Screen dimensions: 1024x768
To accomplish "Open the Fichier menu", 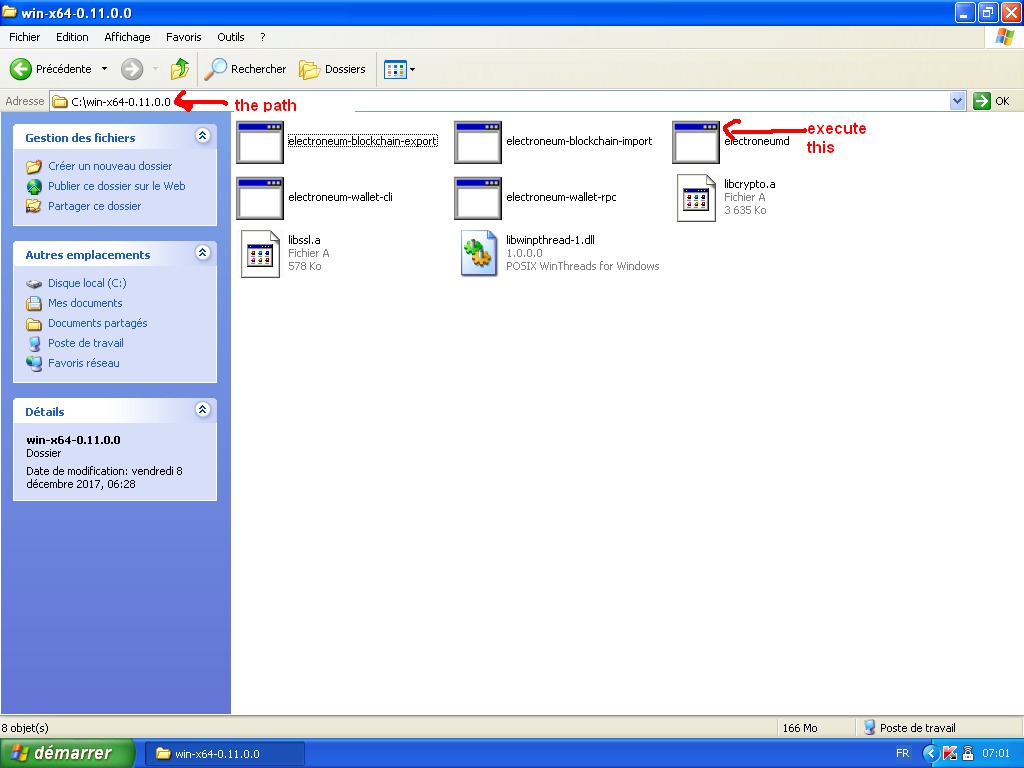I will pos(24,37).
